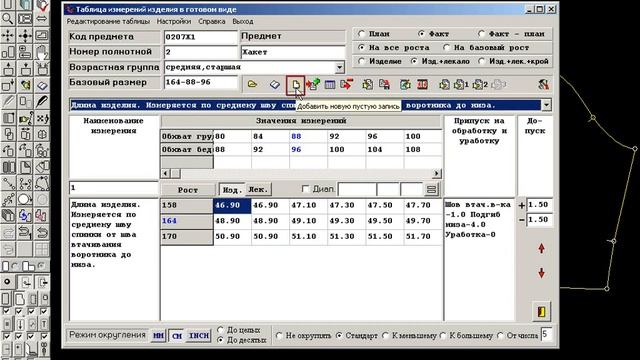The image size is (640, 360).
Task: Click the eraser icon in table toolbar
Action: coord(275,85)
